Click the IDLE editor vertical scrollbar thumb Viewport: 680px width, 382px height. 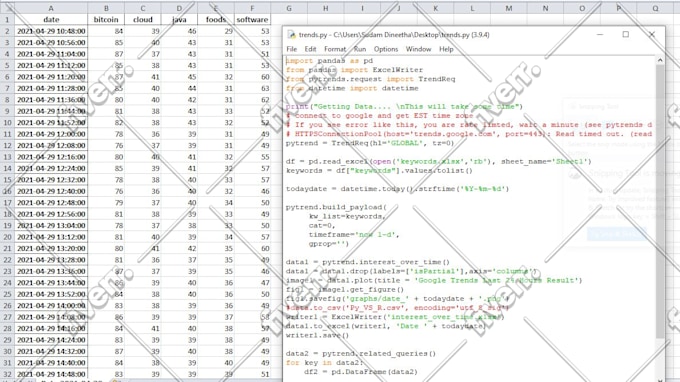pos(660,202)
